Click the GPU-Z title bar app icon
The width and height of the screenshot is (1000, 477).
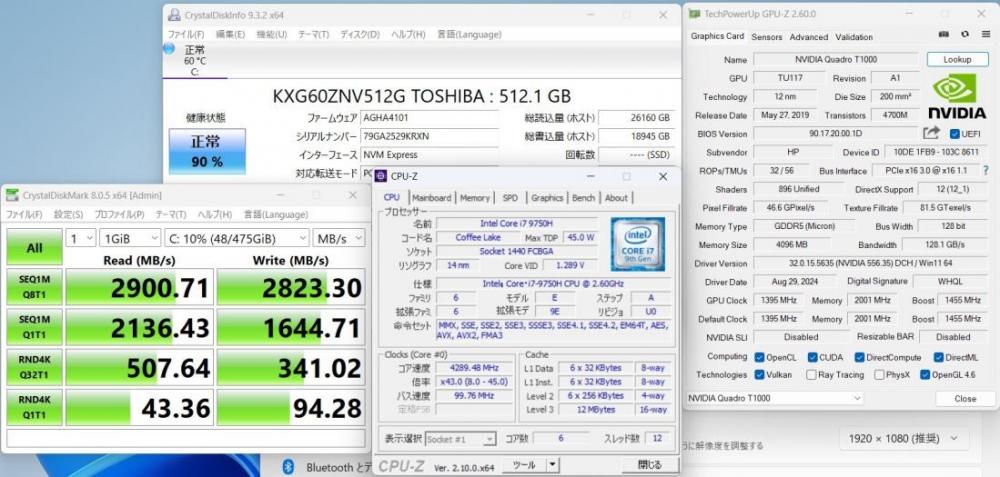[x=695, y=13]
